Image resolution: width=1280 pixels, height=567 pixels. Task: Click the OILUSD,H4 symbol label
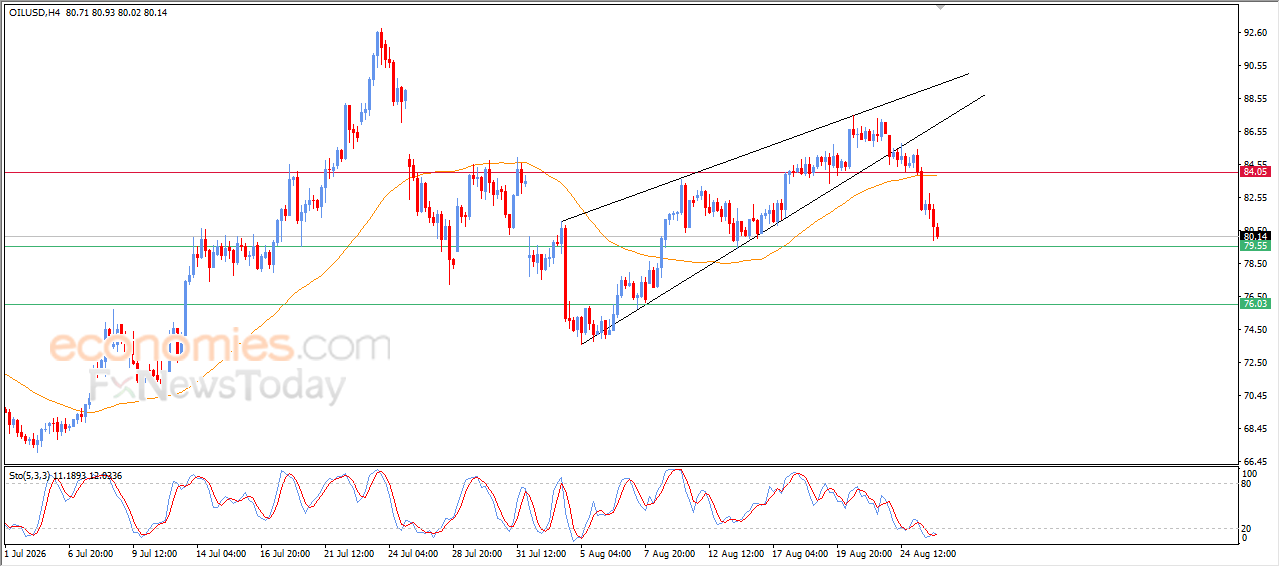(35, 12)
